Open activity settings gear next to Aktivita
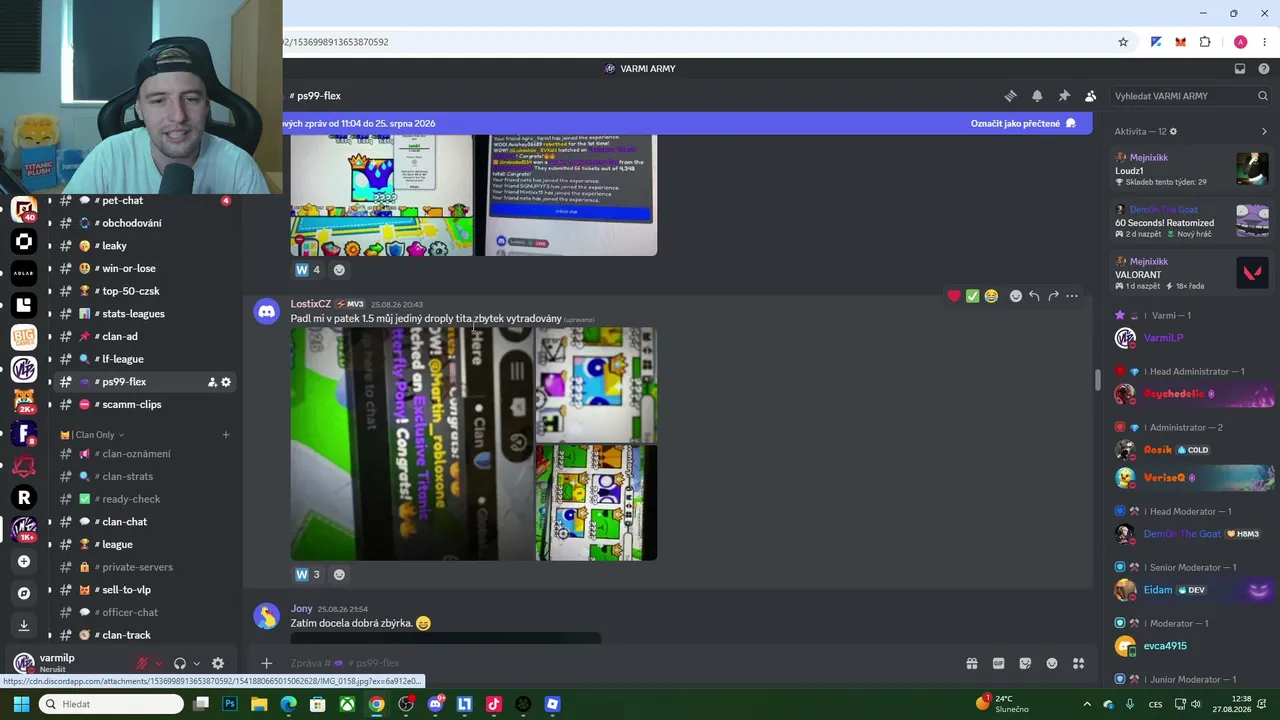This screenshot has height=720, width=1280. pyautogui.click(x=1173, y=131)
